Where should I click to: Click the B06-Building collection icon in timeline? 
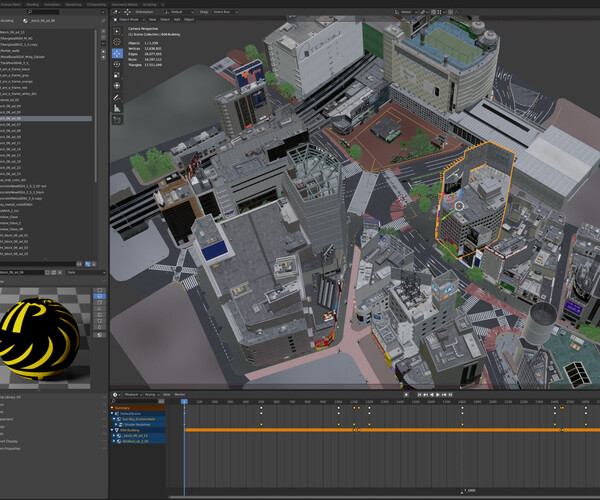(117, 430)
